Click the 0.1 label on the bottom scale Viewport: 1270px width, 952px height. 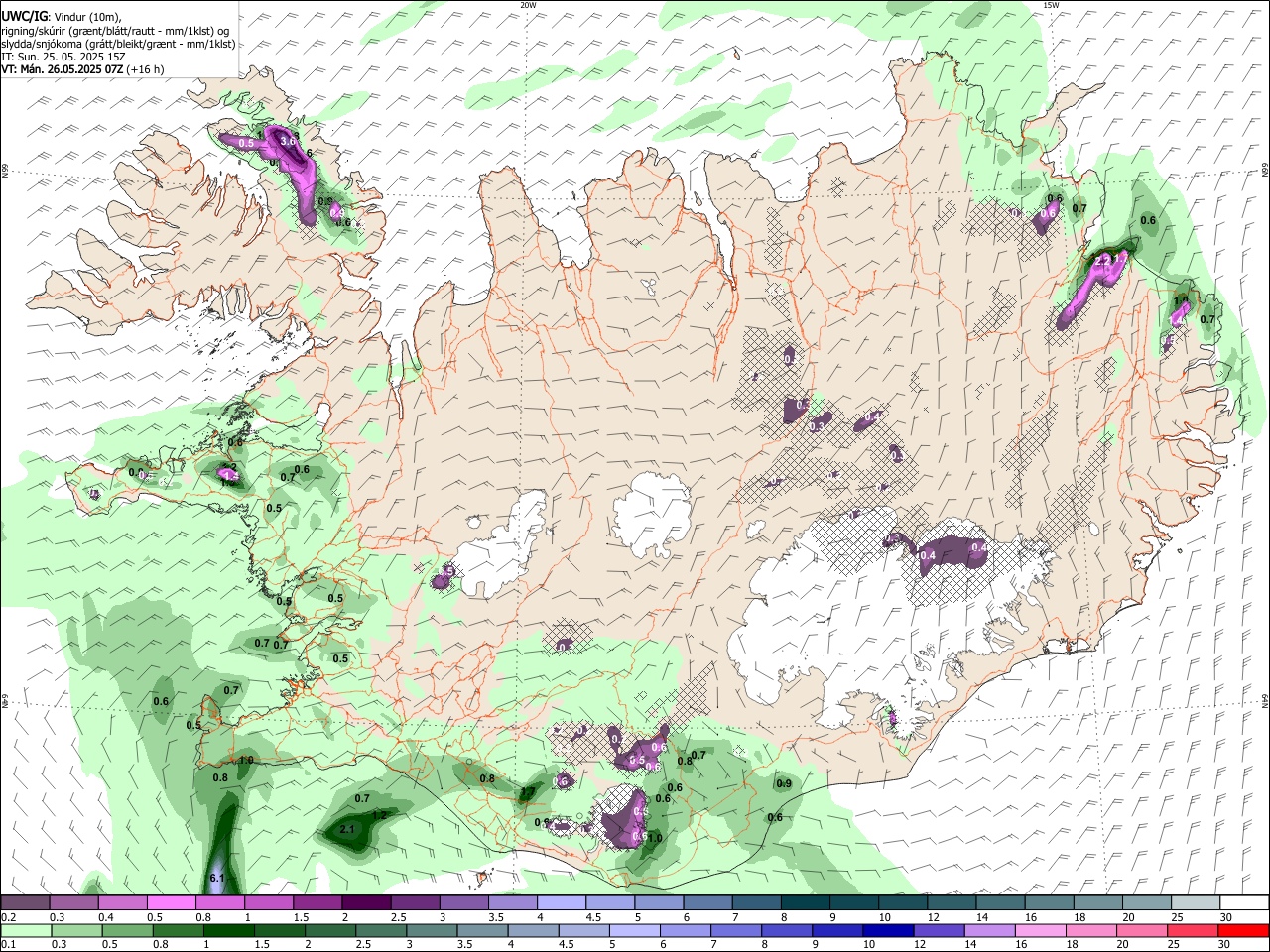point(7,945)
